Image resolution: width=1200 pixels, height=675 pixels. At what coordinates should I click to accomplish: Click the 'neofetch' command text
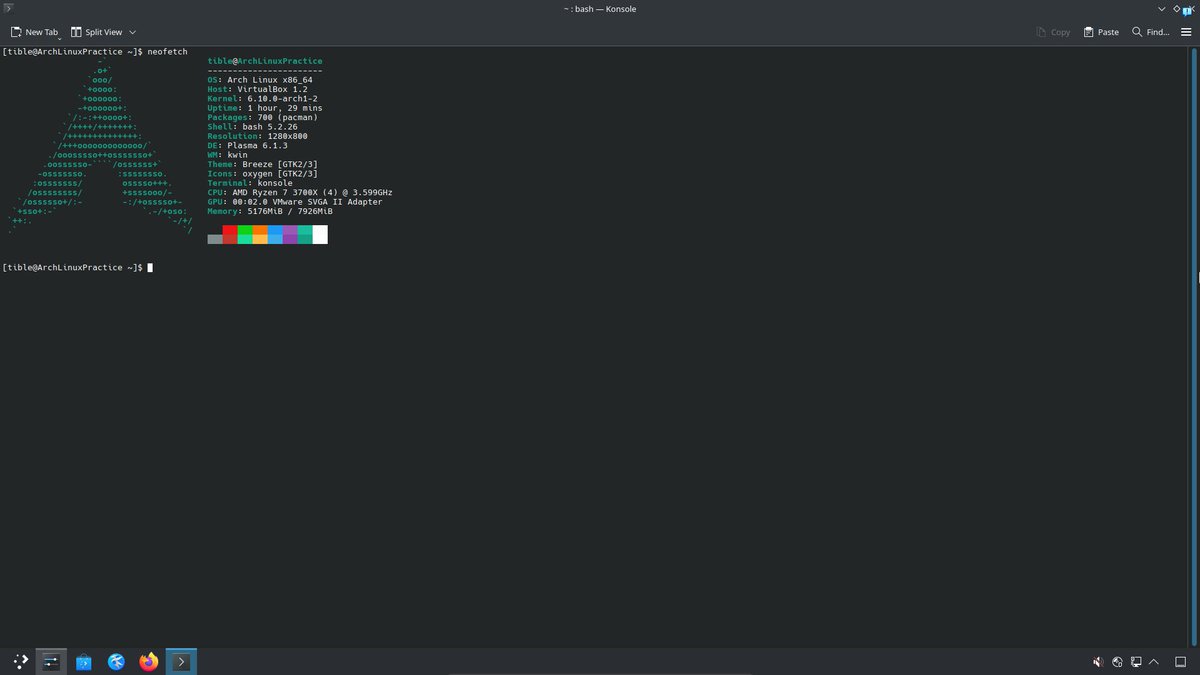click(167, 52)
